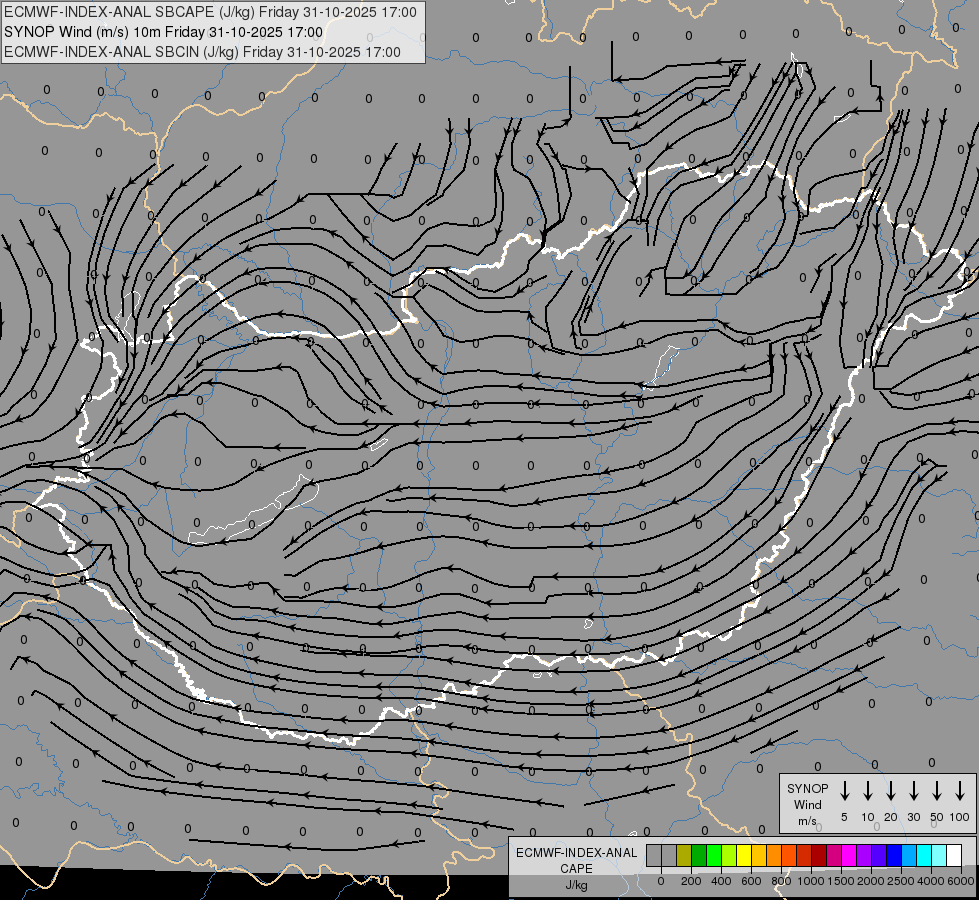Click the number 30 in wind legend
The width and height of the screenshot is (979, 900).
(913, 817)
